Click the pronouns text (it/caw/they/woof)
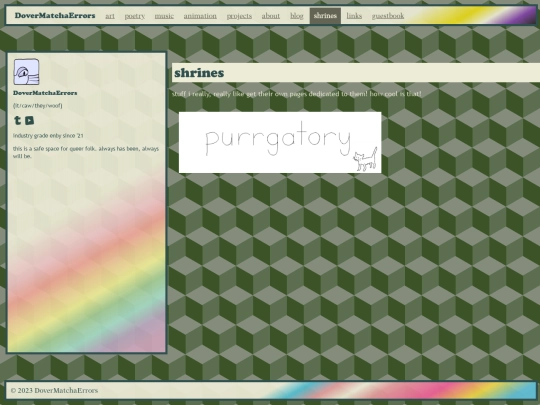 [38, 106]
